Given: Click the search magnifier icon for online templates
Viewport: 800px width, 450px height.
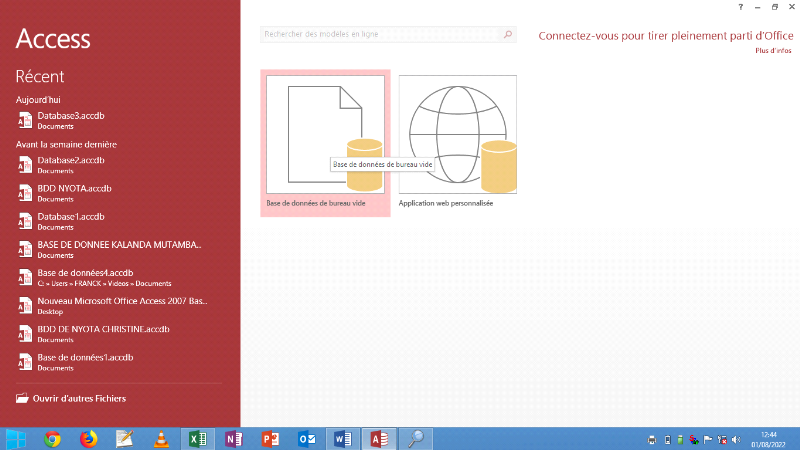Looking at the screenshot, I should point(508,35).
